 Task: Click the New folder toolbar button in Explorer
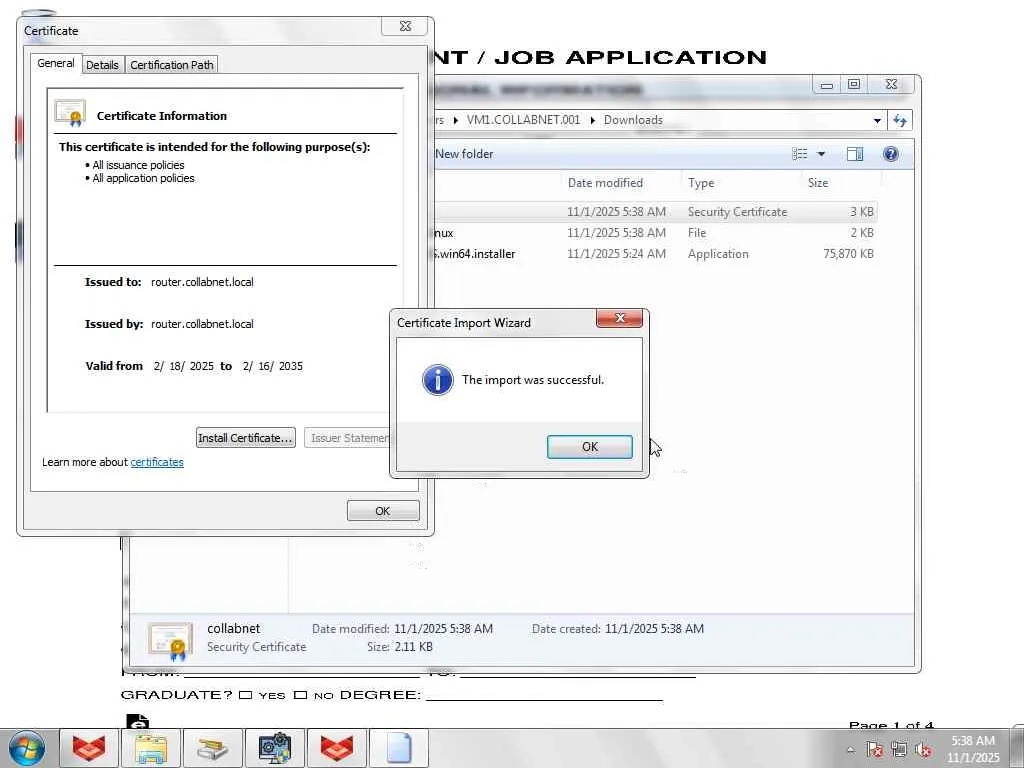464,154
